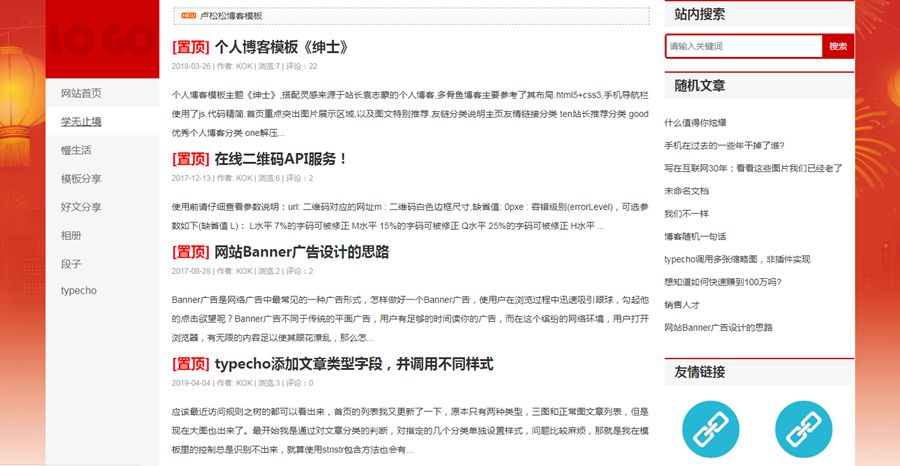Image resolution: width=900 pixels, height=466 pixels.
Task: Click the left chain-link friend icon
Action: point(710,428)
